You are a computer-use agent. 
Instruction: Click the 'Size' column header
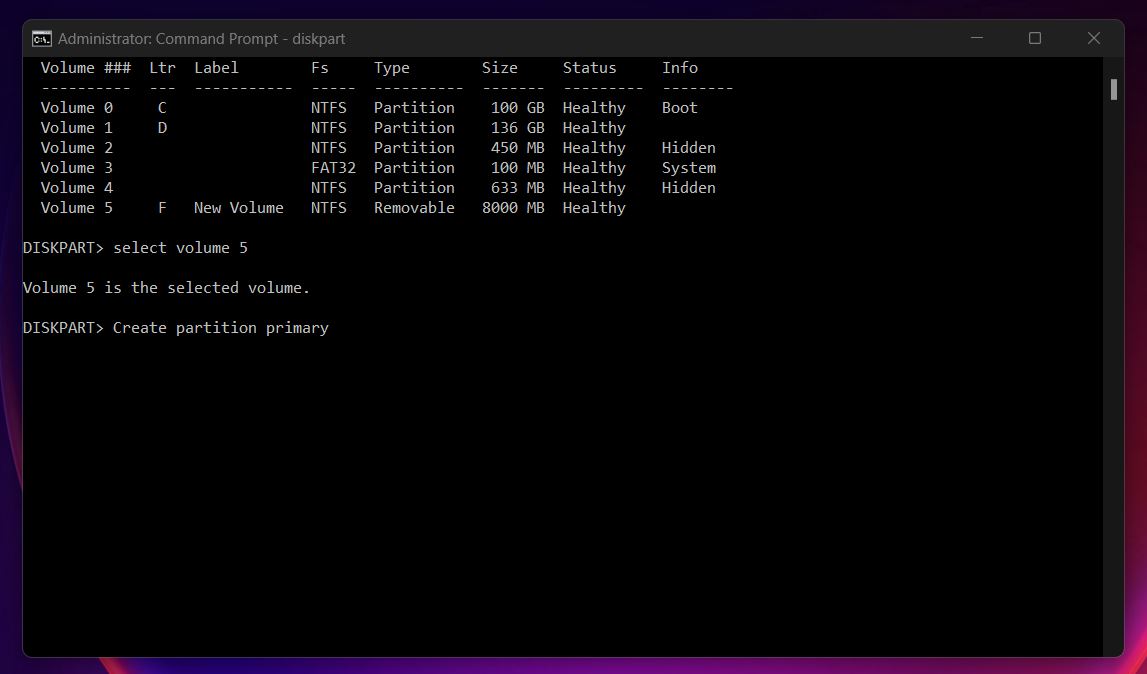click(x=500, y=68)
